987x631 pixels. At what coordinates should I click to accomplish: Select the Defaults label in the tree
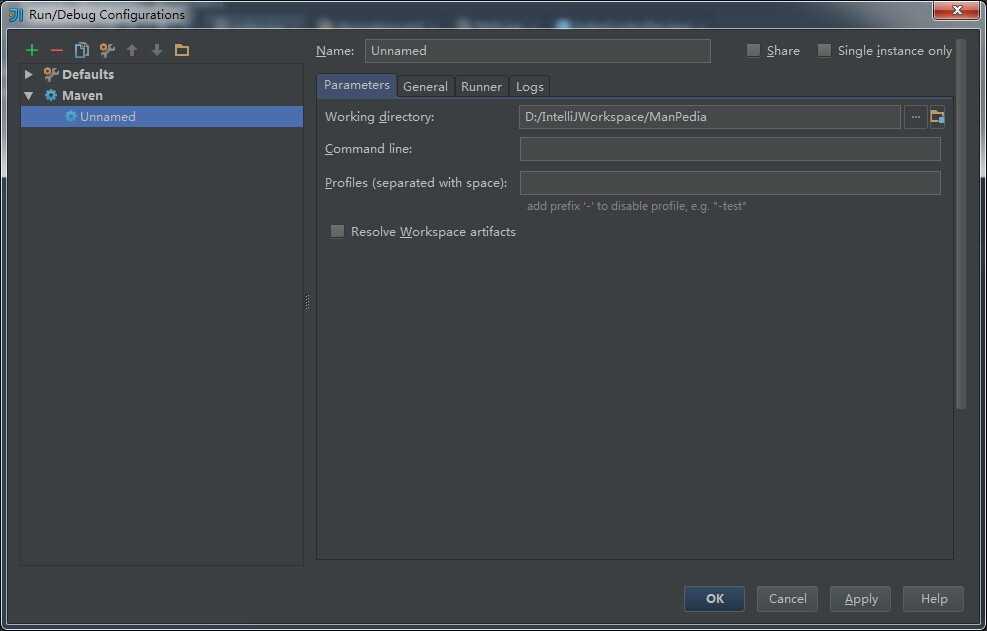click(87, 74)
